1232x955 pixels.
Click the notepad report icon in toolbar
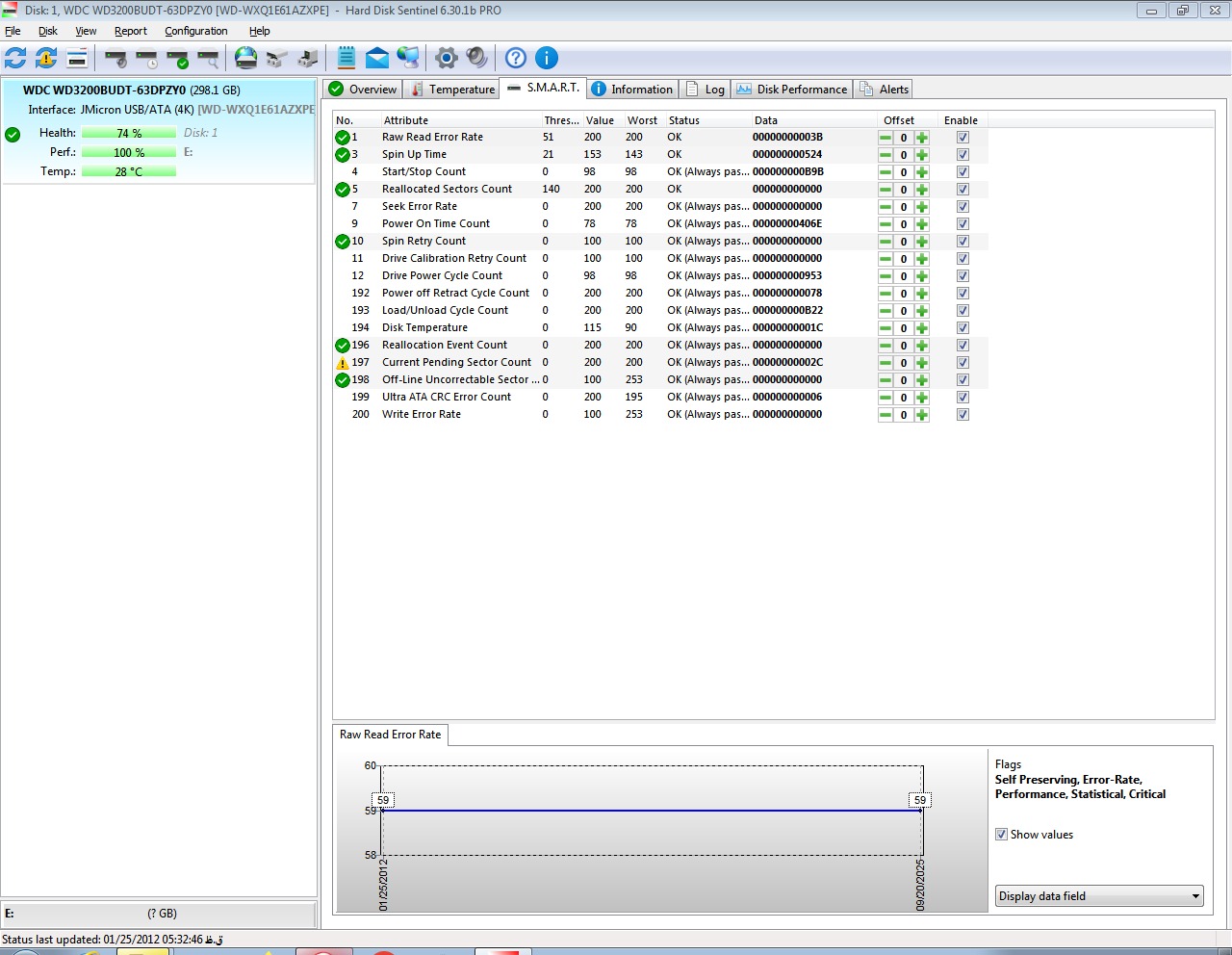[346, 58]
